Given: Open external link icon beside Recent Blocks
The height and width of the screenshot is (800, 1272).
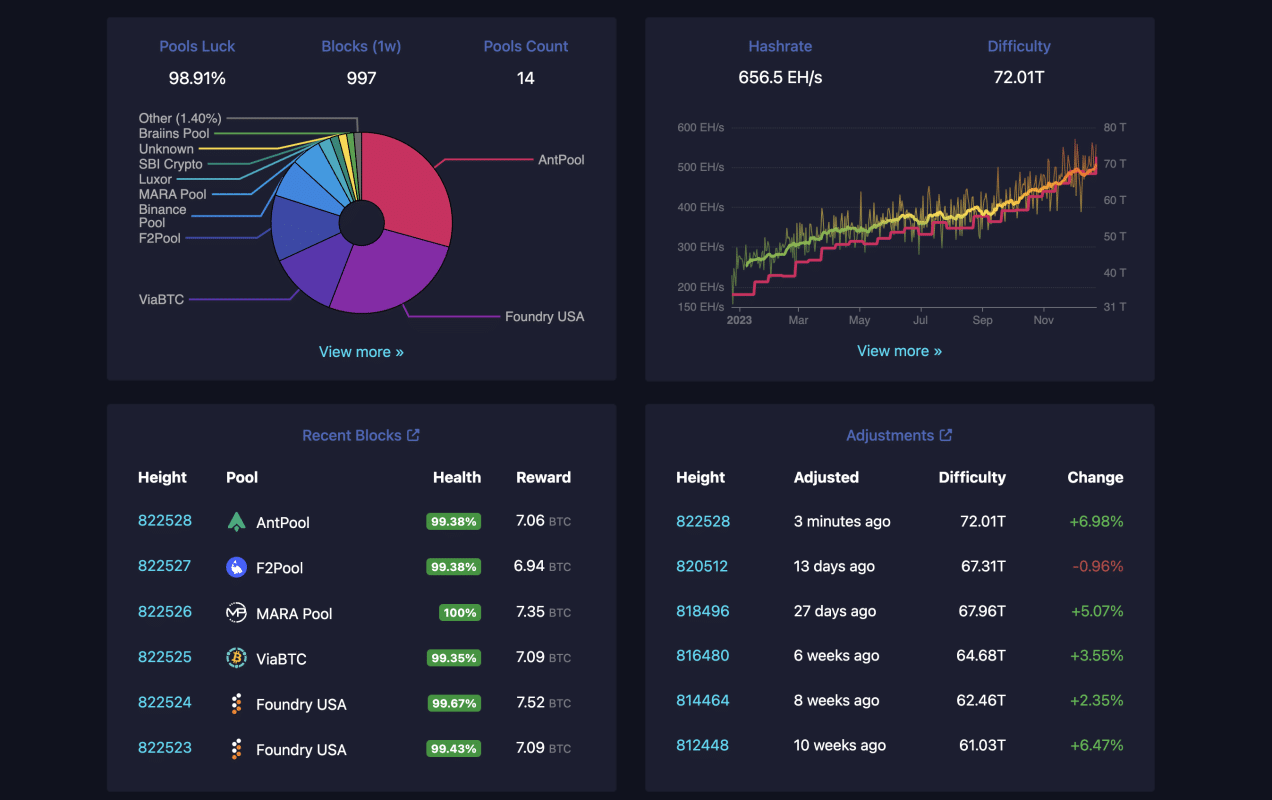Looking at the screenshot, I should click(413, 435).
